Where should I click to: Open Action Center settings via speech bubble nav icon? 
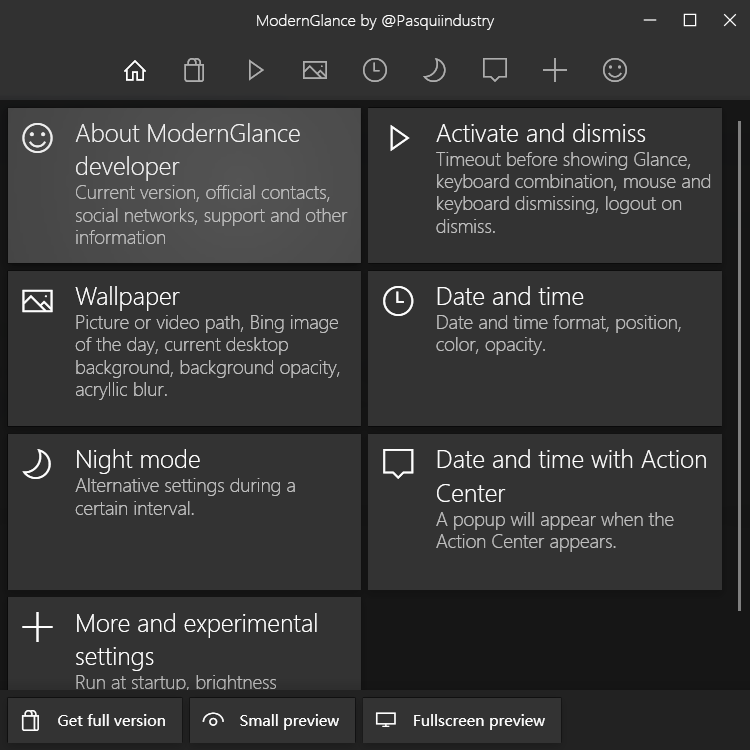click(495, 71)
